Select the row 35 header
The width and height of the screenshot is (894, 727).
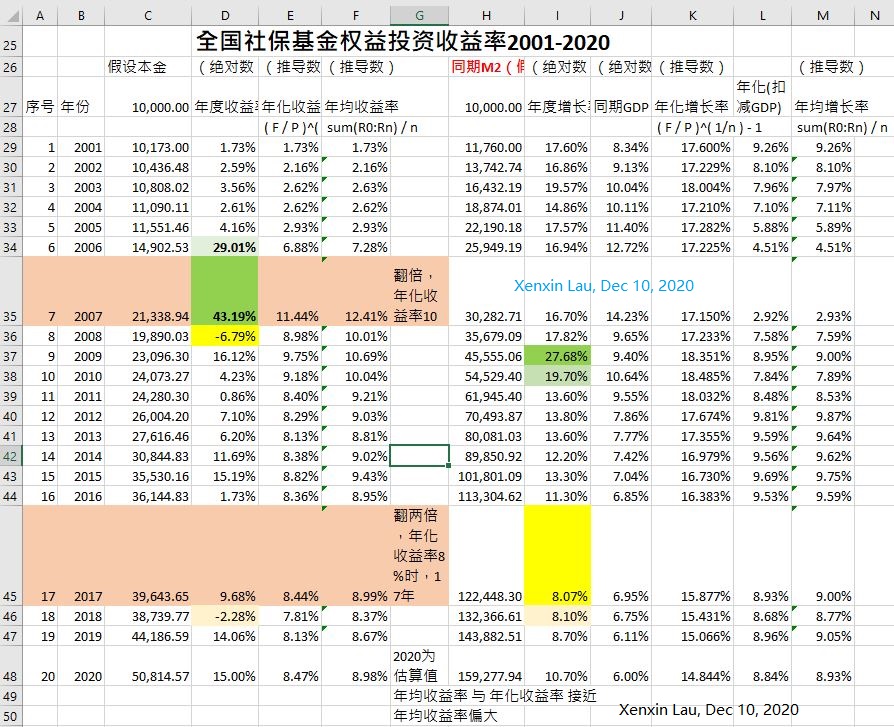tap(10, 316)
